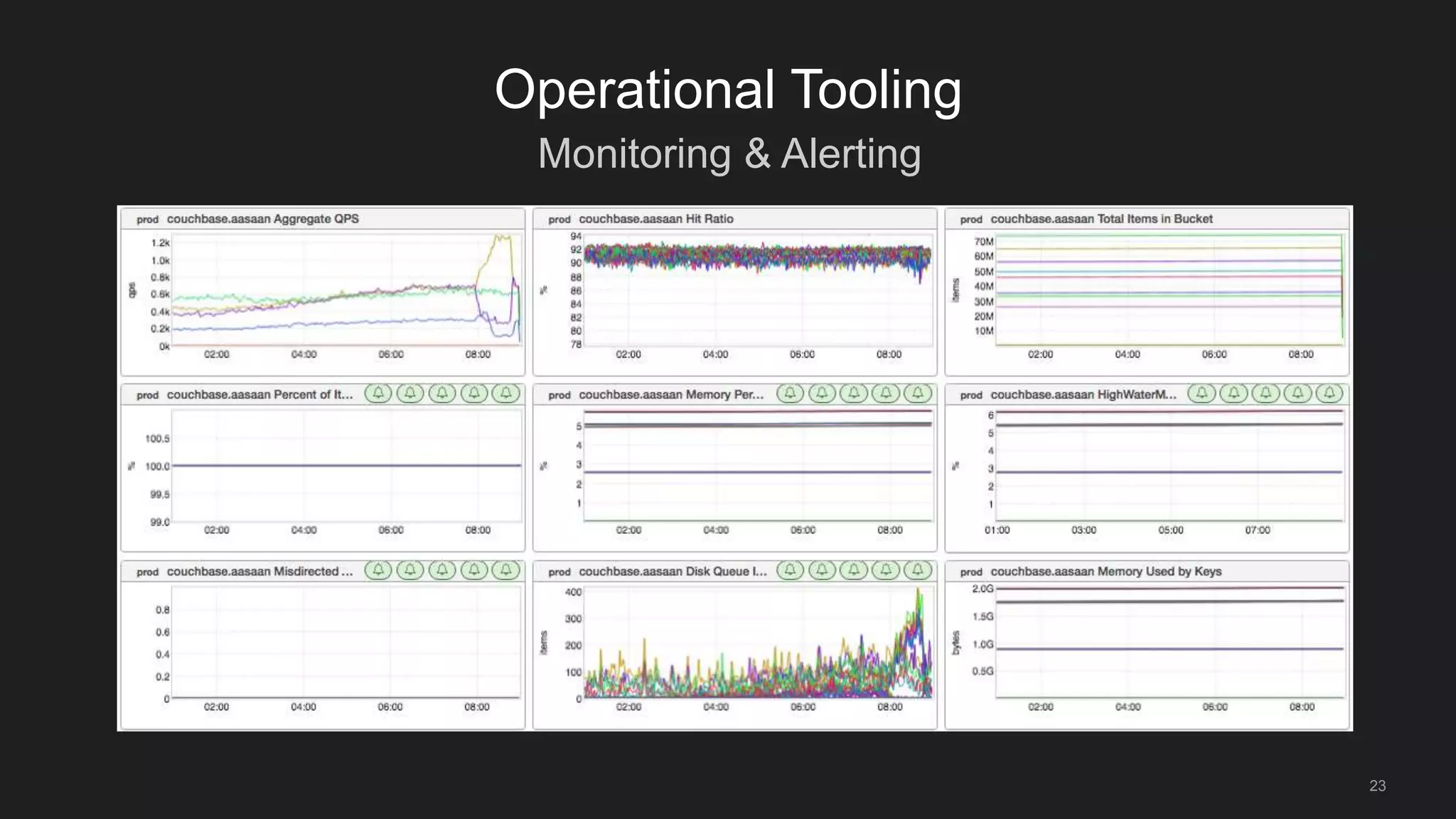This screenshot has height=819, width=1456.
Task: Click first alert bell in Memory Per panel
Action: click(790, 393)
